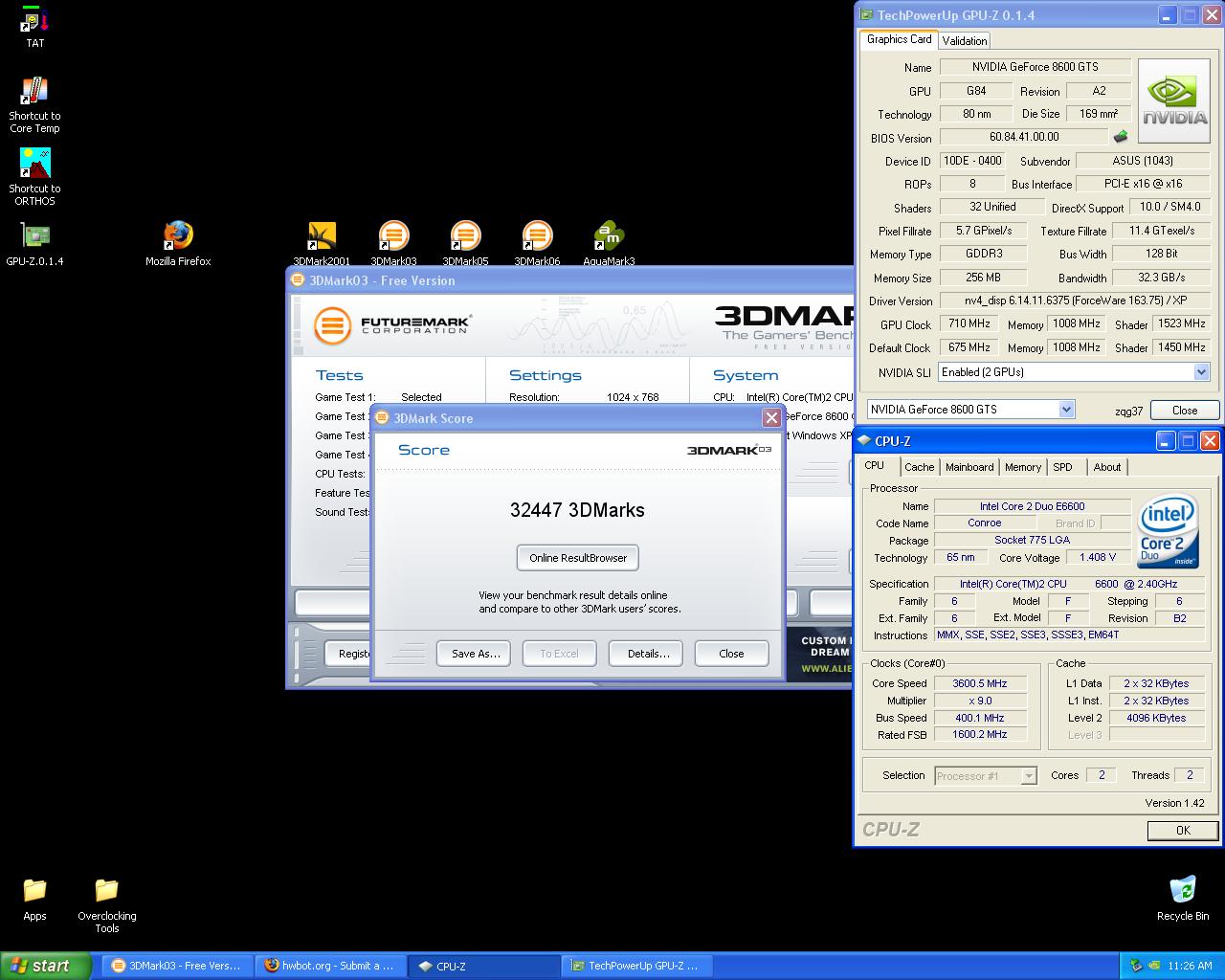Screen dimensions: 1225x980
Task: Click the Memory Size 256 MB field
Action: coord(983,278)
